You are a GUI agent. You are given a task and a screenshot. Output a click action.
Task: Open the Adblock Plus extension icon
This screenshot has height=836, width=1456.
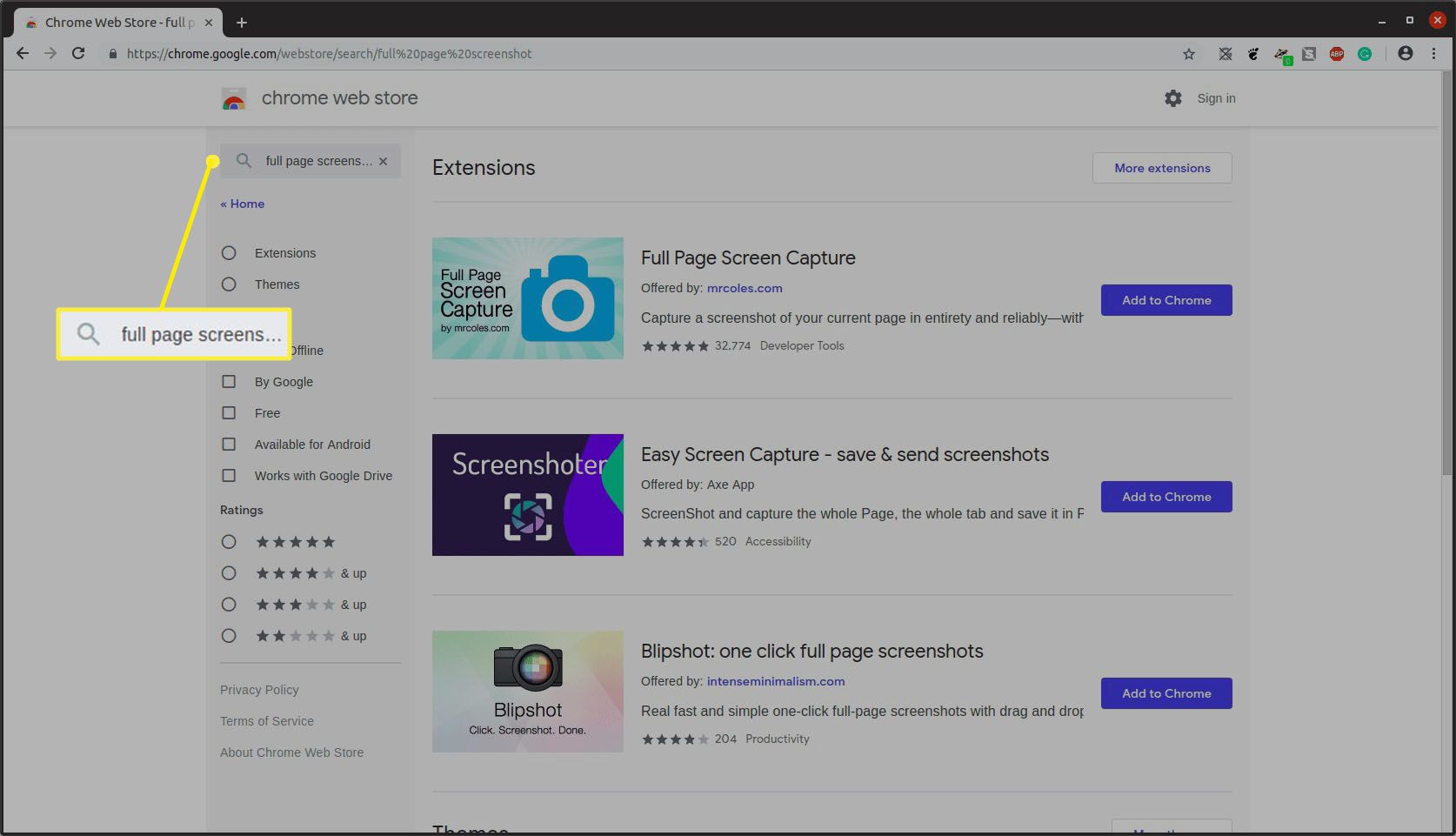pos(1337,54)
